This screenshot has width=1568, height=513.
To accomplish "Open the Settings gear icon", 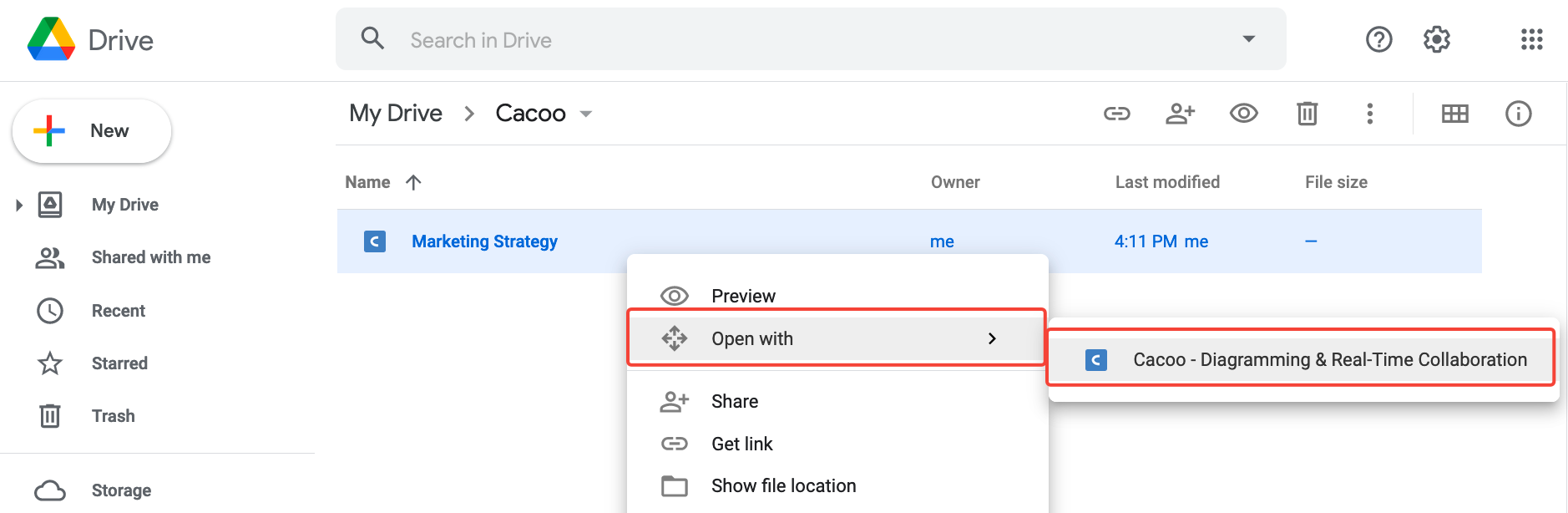I will 1436,39.
